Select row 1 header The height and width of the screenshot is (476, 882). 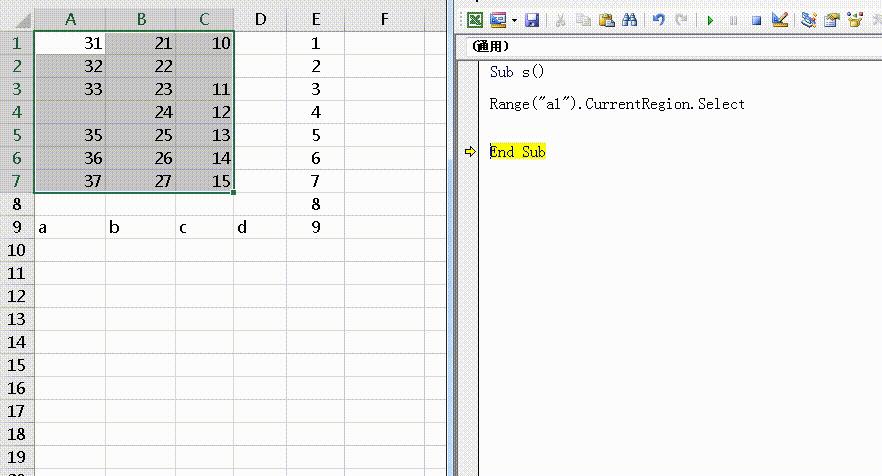coord(17,43)
